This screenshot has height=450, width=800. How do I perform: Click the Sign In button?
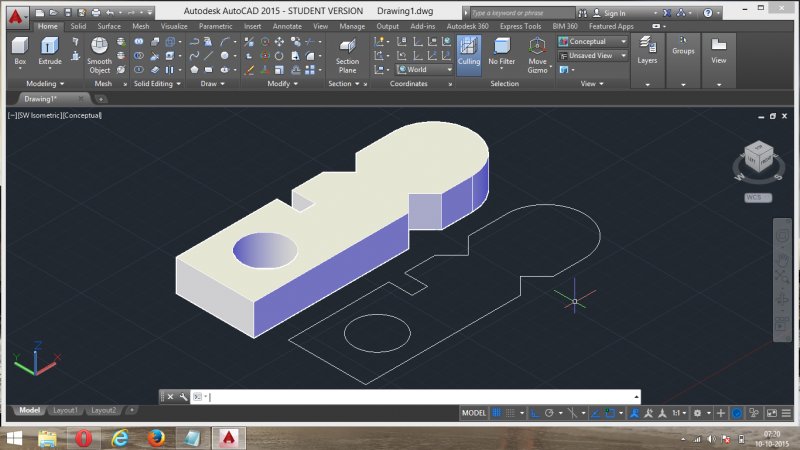click(613, 13)
